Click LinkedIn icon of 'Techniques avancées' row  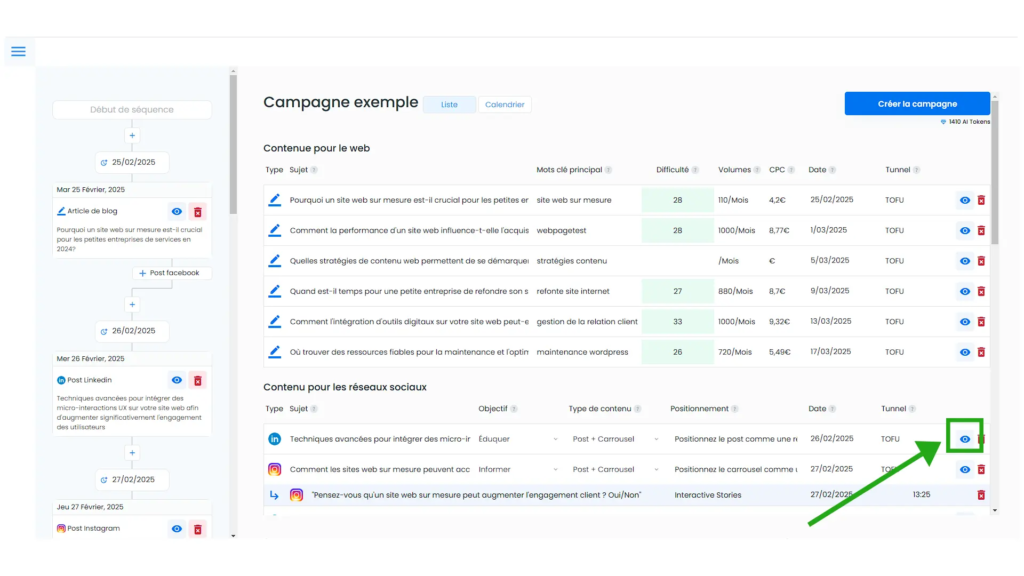[274, 439]
